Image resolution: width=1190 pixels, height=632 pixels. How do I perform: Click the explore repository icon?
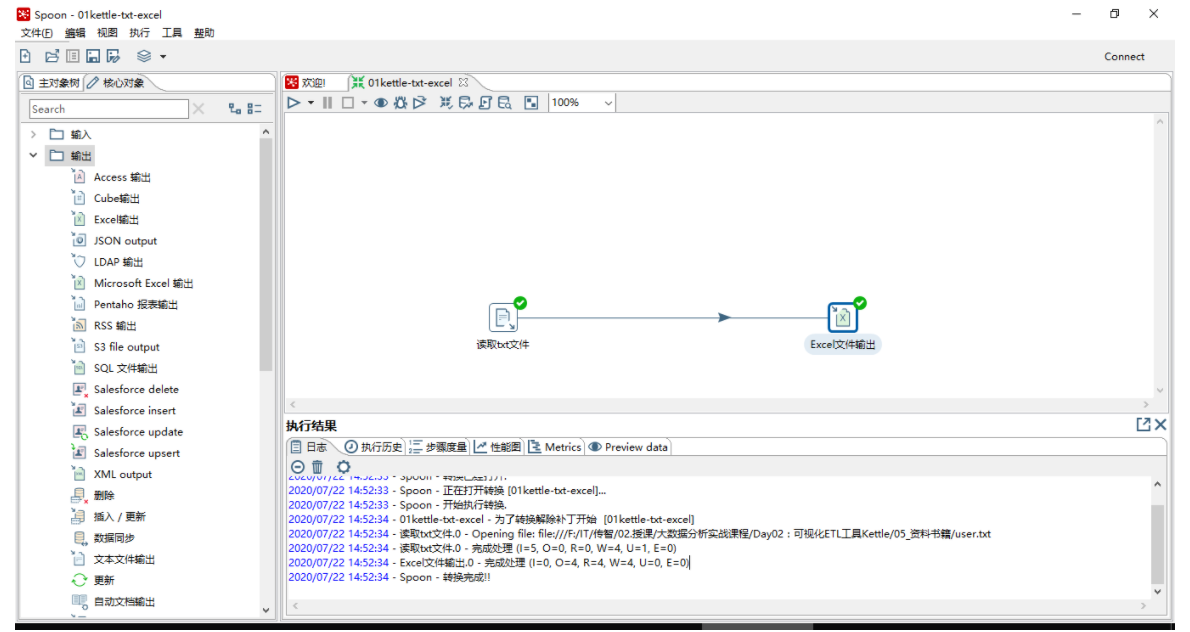point(73,56)
